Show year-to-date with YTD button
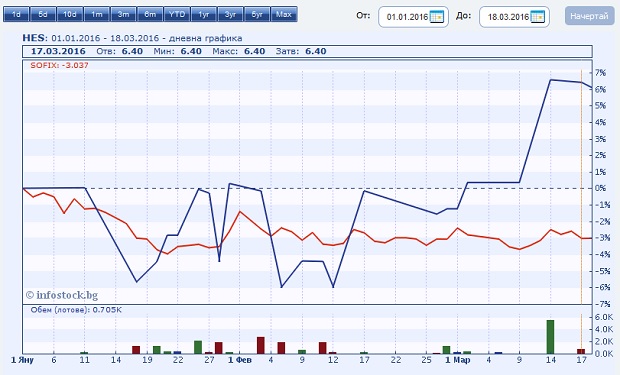The width and height of the screenshot is (620, 375). pos(177,14)
